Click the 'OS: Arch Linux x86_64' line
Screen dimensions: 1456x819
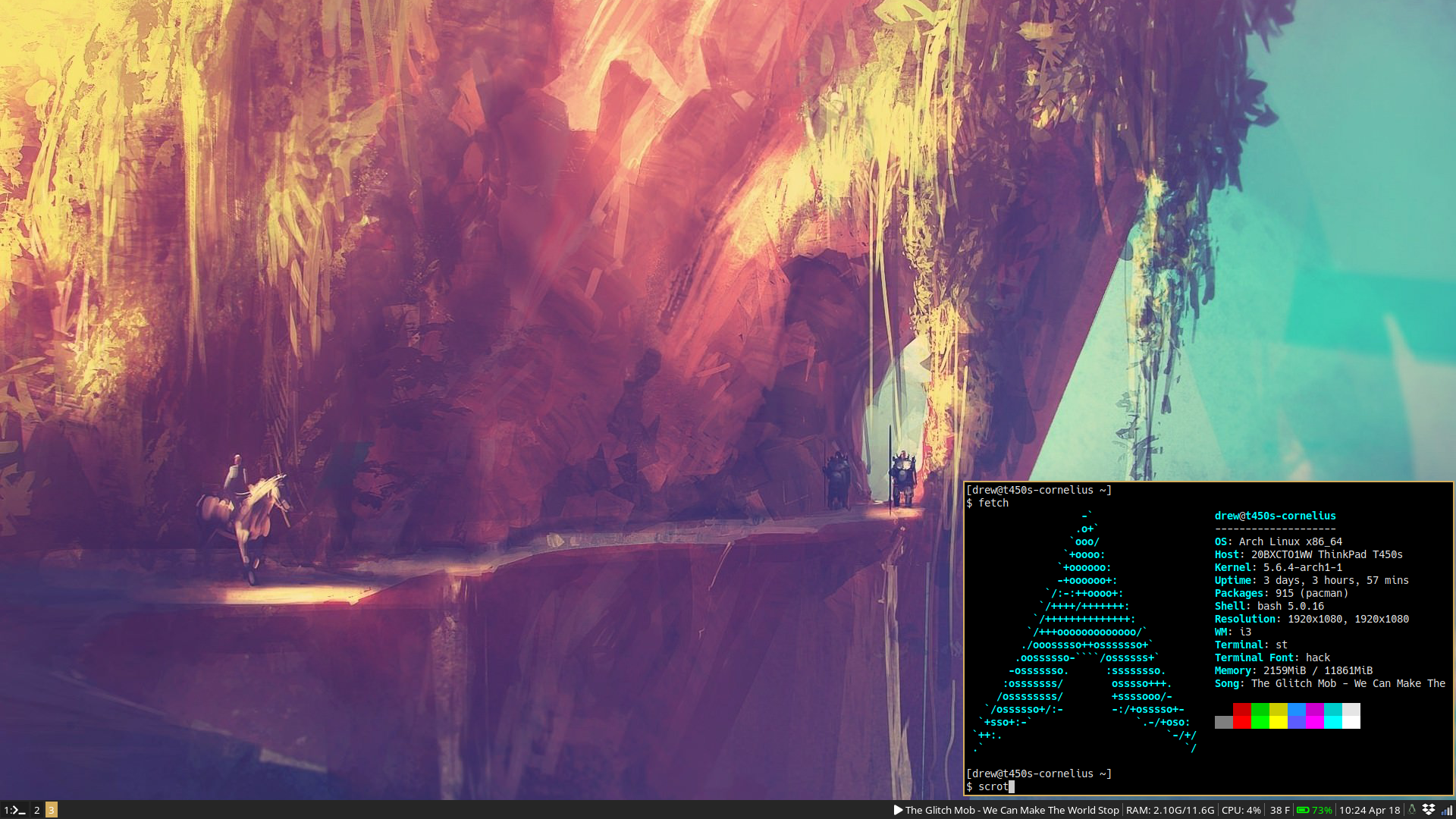[x=1278, y=541]
